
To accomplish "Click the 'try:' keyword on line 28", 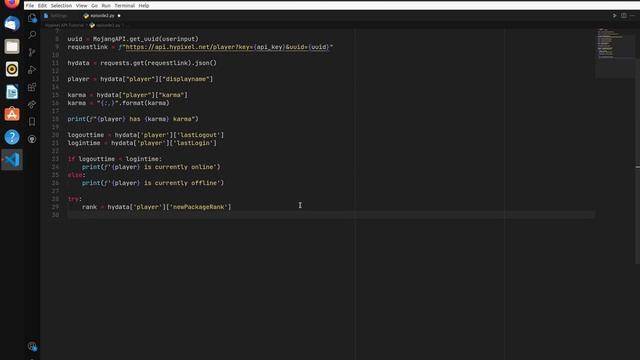I will point(75,199).
